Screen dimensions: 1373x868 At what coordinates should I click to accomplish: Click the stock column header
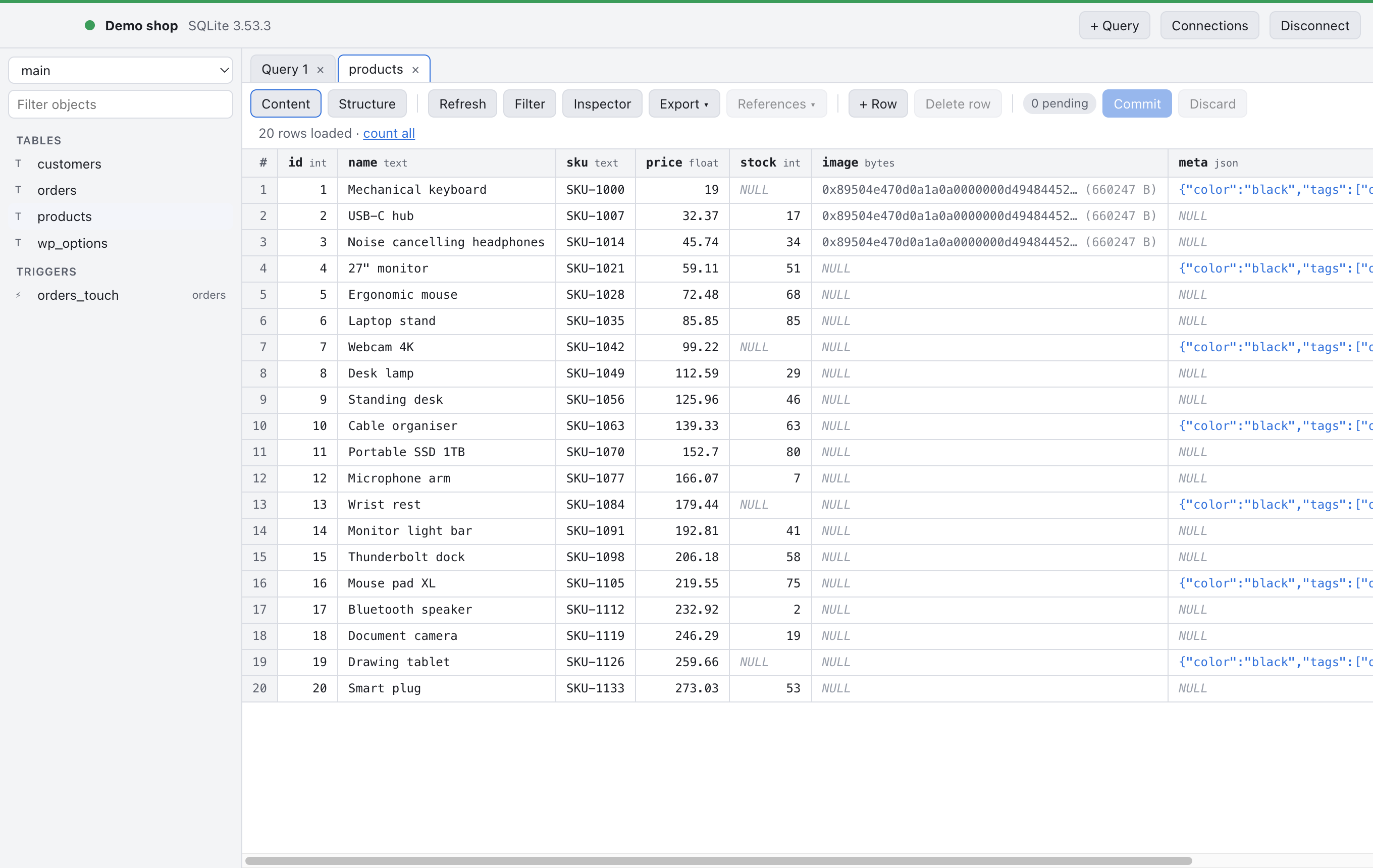click(x=770, y=163)
